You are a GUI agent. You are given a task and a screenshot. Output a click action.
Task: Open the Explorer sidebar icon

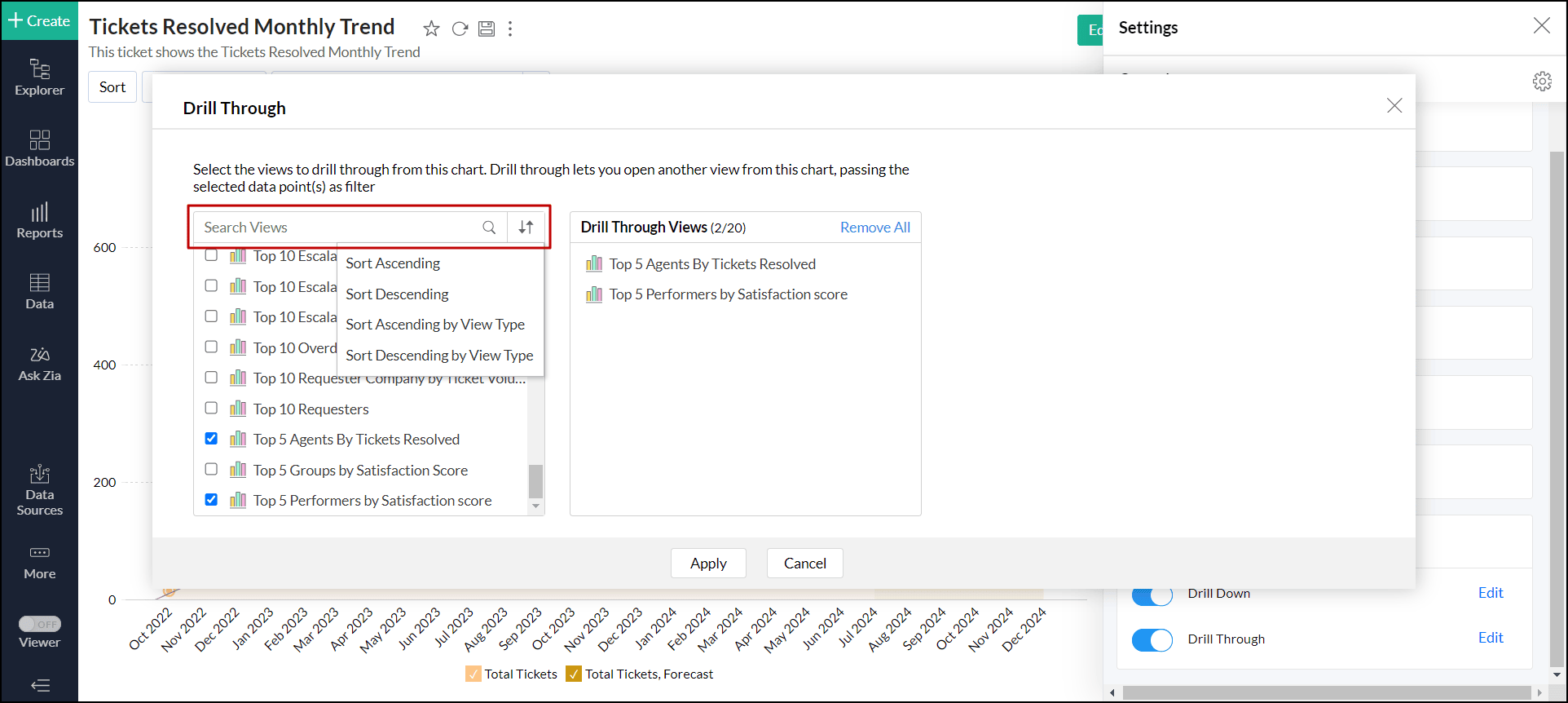point(39,77)
